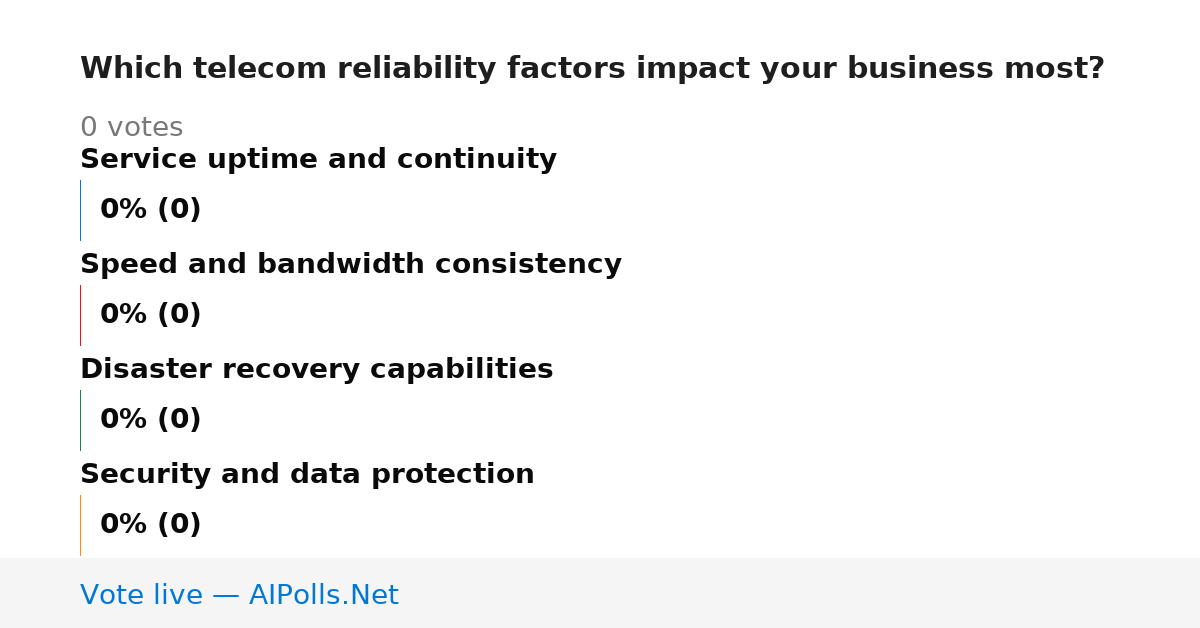
Task: Click the blue bar for Service uptime
Action: tap(80, 210)
